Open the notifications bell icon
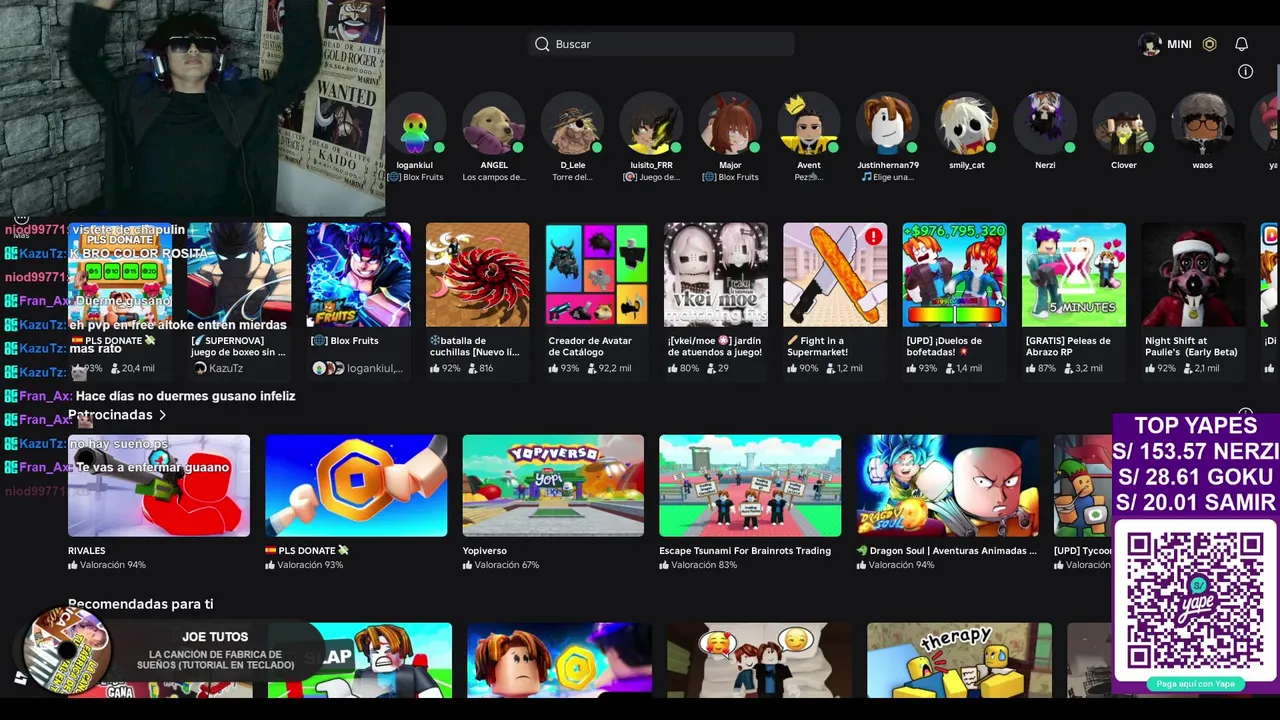Viewport: 1280px width, 720px height. (x=1241, y=44)
